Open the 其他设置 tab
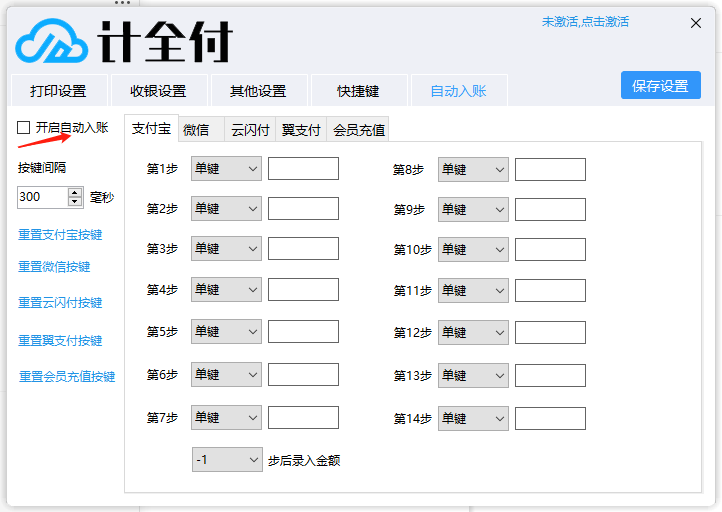Viewport: 722px width, 512px height. (258, 91)
